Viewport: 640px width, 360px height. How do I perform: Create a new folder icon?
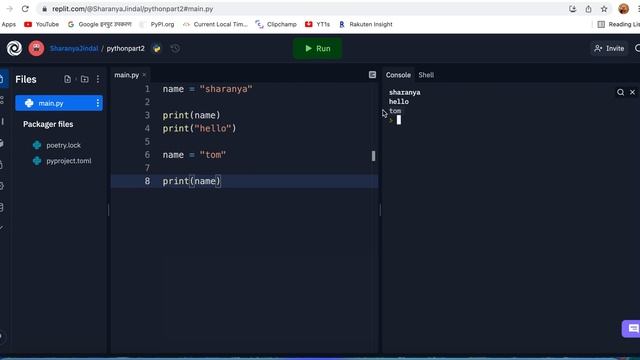click(84, 79)
